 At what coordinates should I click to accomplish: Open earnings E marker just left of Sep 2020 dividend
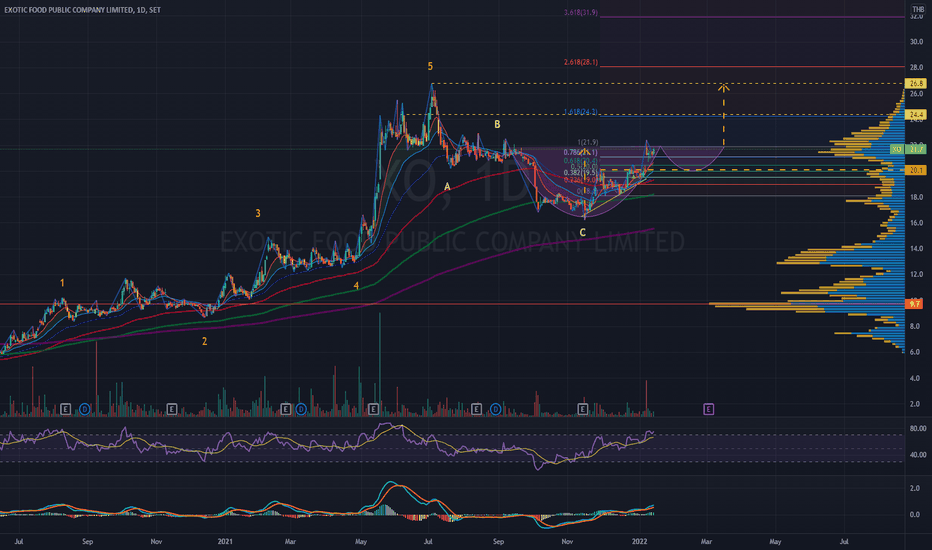pos(65,409)
